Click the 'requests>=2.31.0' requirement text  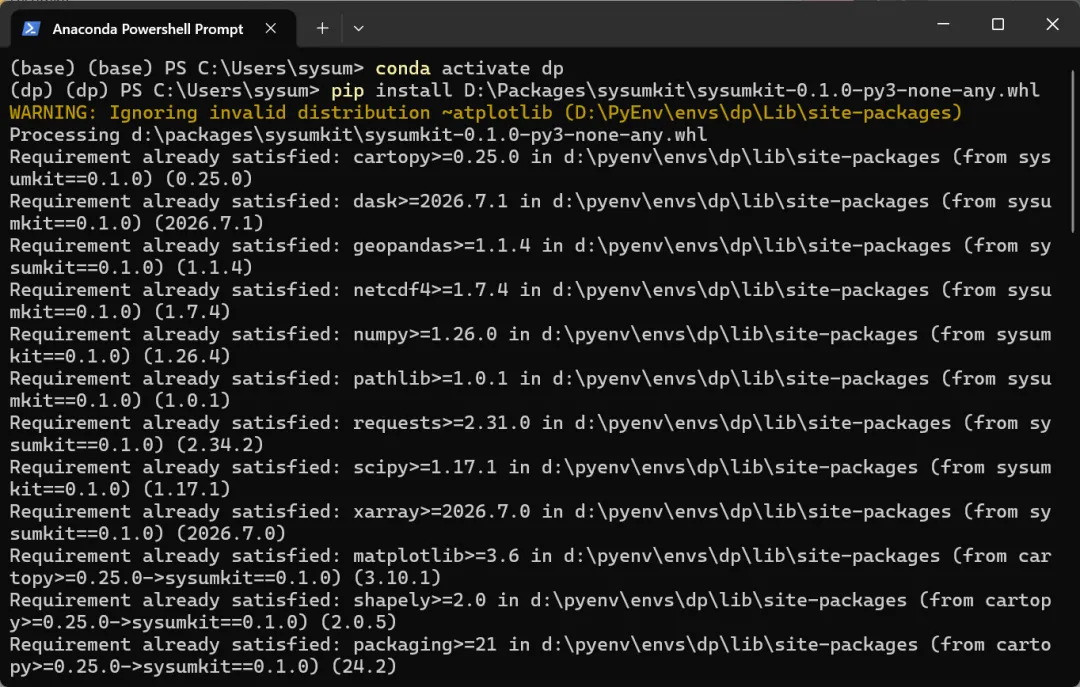[x=442, y=422]
